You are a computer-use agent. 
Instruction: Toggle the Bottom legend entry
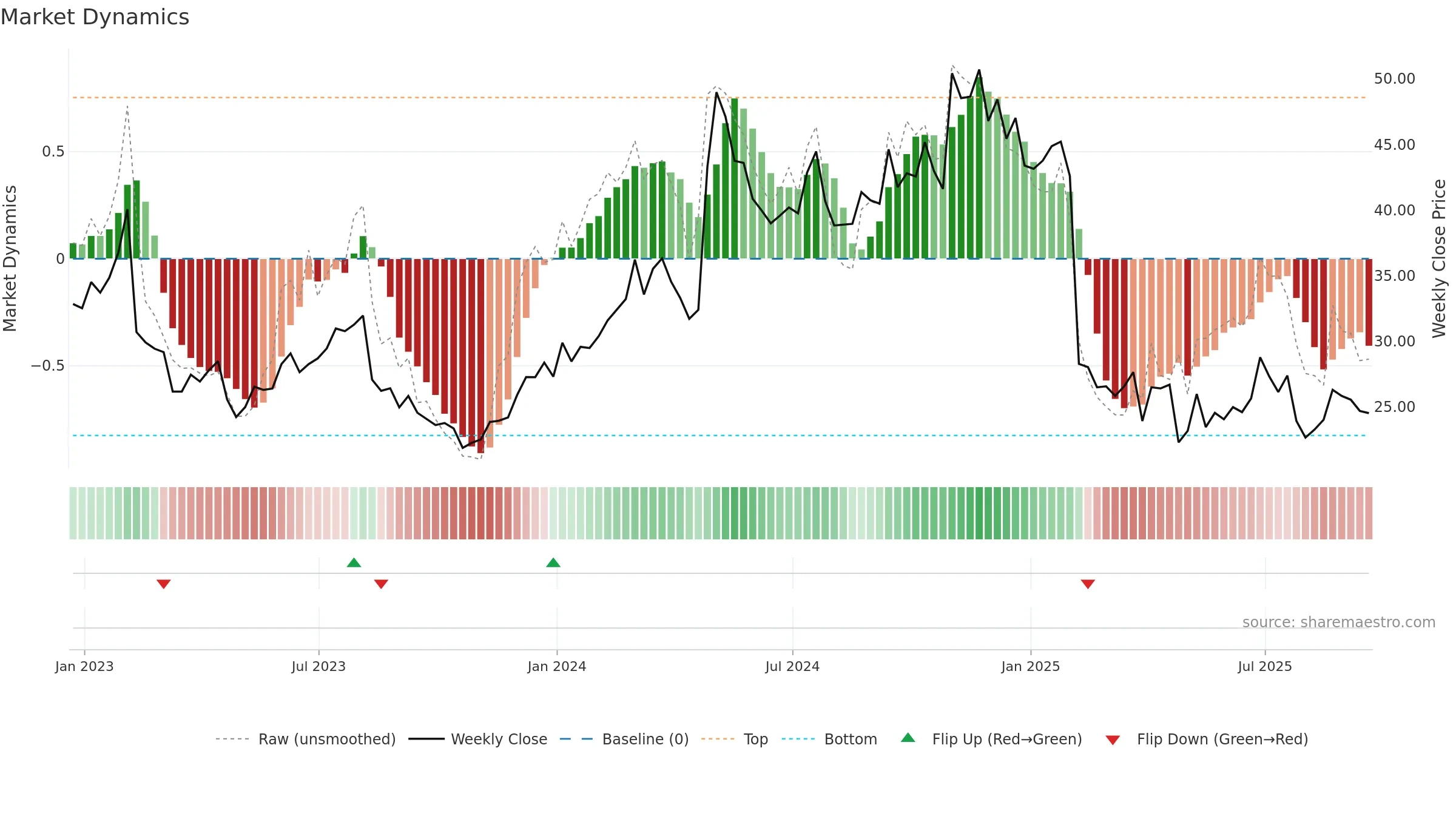[829, 739]
